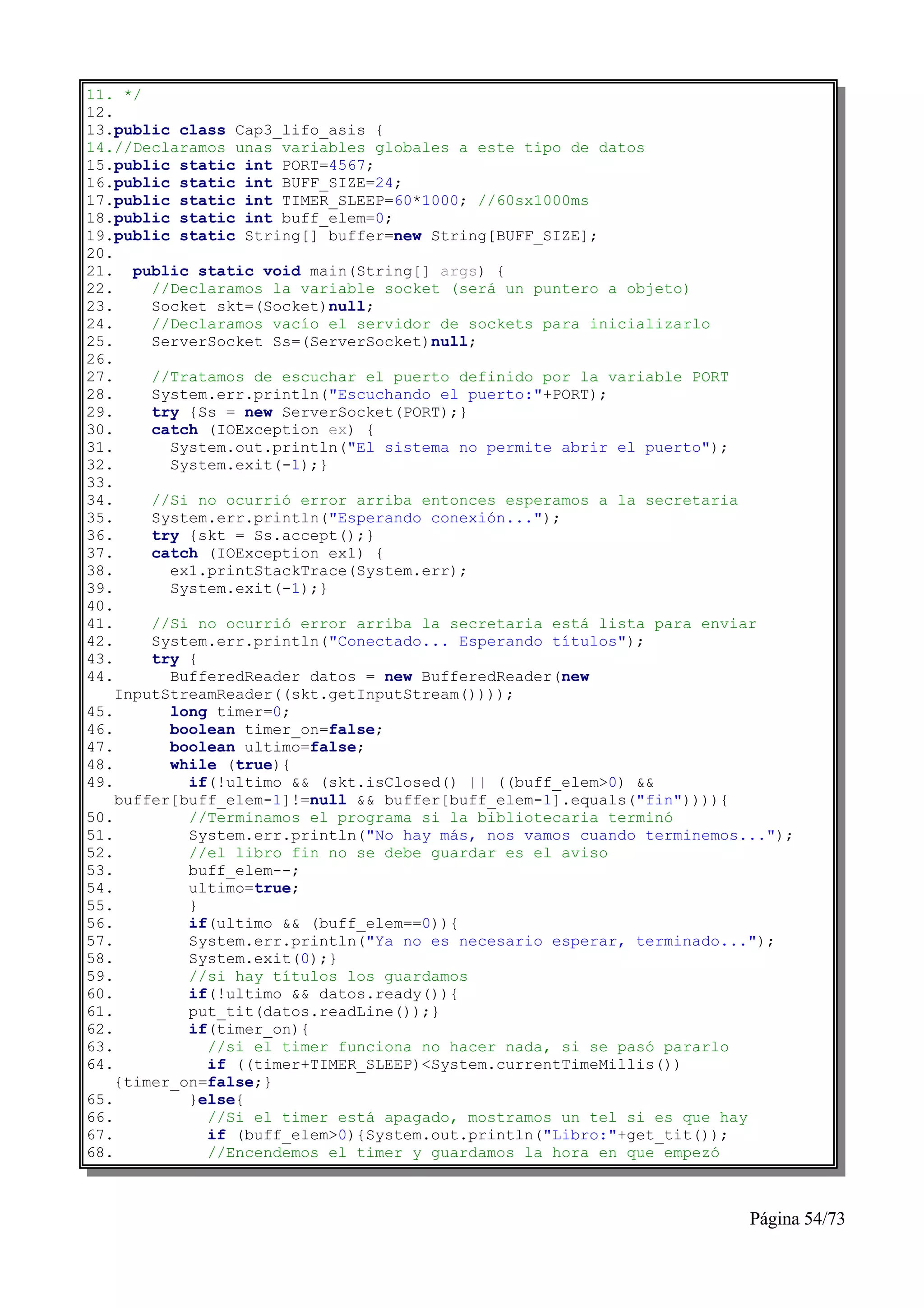This screenshot has width=924, height=1308.
Task: Click the 'boolean timer_on=false;' line
Action: [276, 730]
